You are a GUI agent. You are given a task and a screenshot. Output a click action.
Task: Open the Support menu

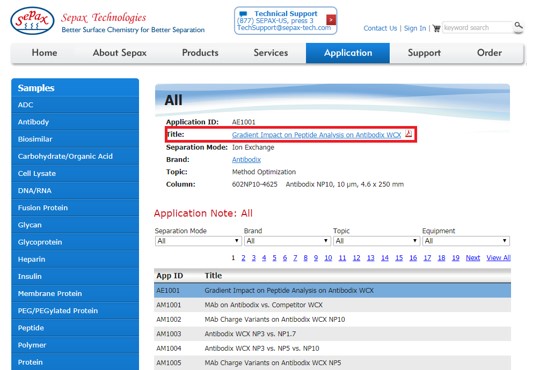pyautogui.click(x=424, y=53)
